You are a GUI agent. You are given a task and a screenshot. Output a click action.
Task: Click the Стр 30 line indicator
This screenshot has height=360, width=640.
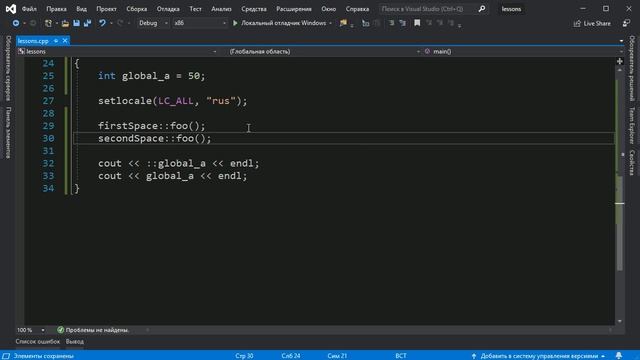tap(244, 356)
